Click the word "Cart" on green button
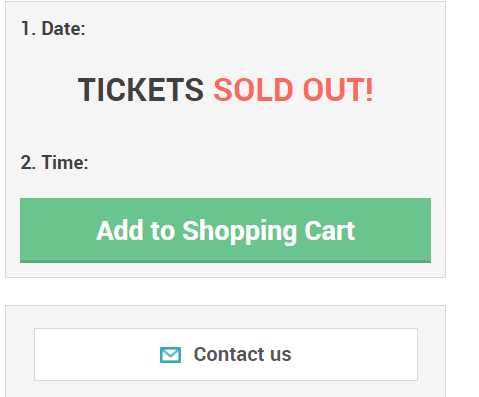Image resolution: width=479 pixels, height=397 pixels. pyautogui.click(x=330, y=230)
